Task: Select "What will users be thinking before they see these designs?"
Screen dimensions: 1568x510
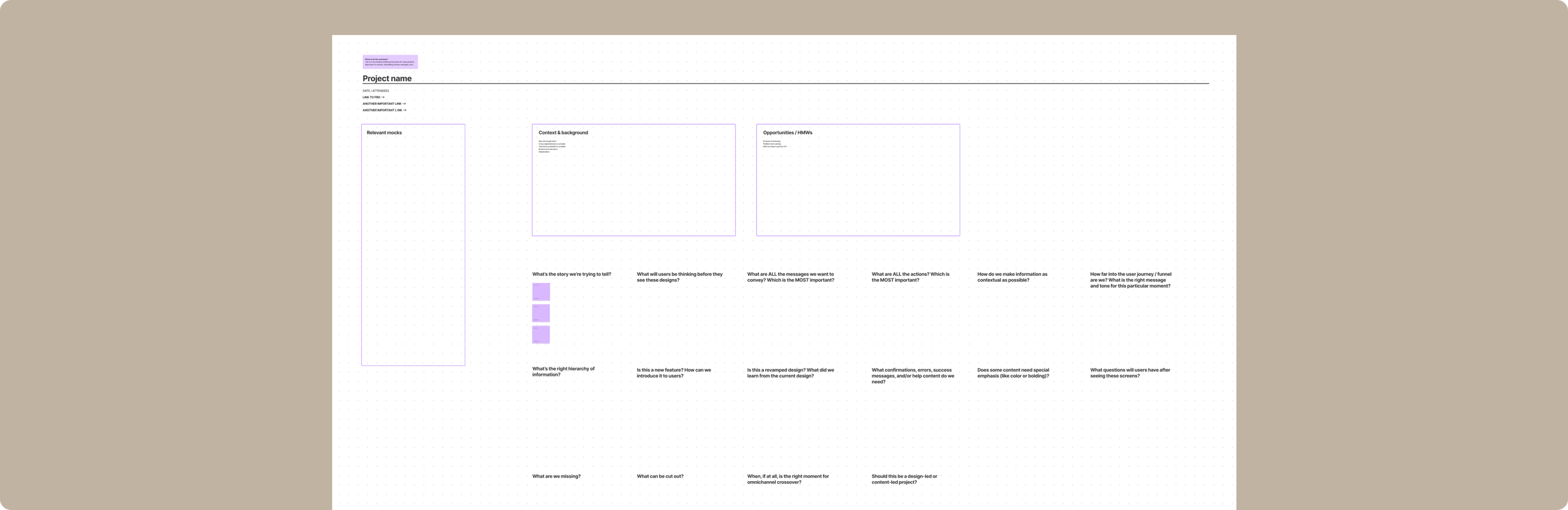Action: coord(680,277)
